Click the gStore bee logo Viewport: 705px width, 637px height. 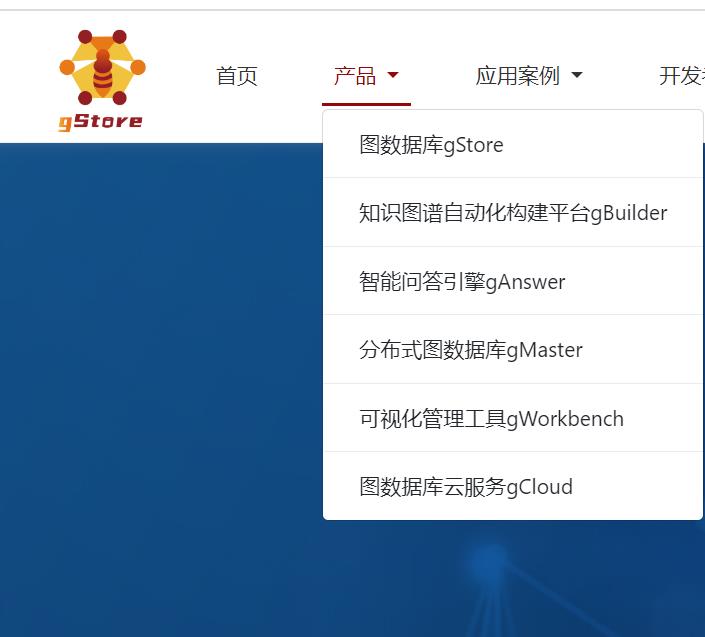[102, 80]
